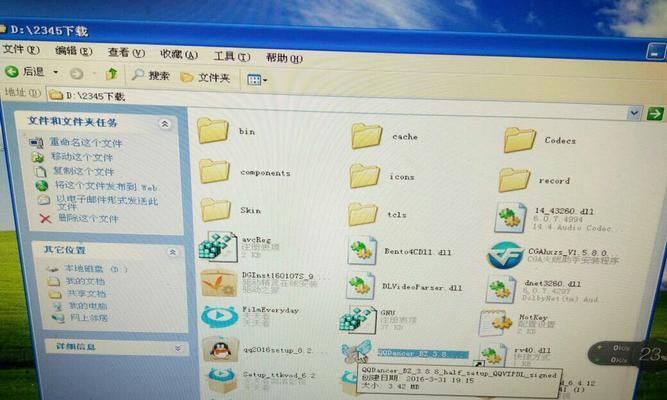Select the highlighted QQDancer setup file name
This screenshot has width=667, height=400.
coord(423,354)
